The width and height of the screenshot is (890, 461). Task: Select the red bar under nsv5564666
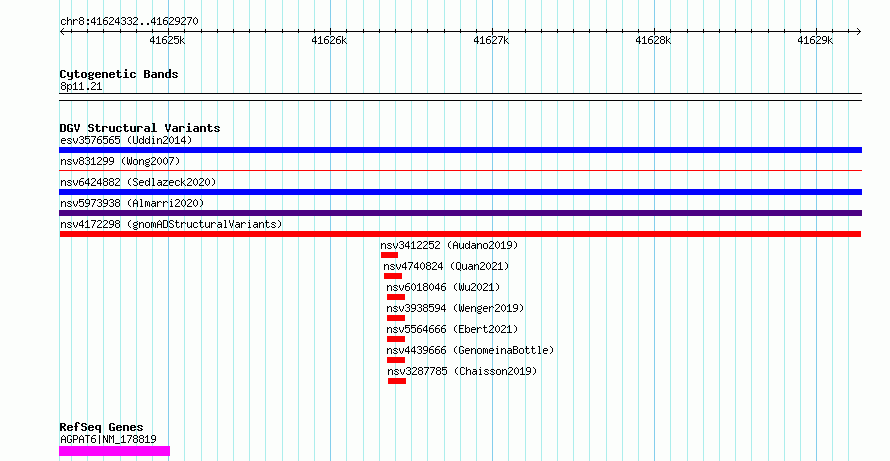click(x=396, y=339)
